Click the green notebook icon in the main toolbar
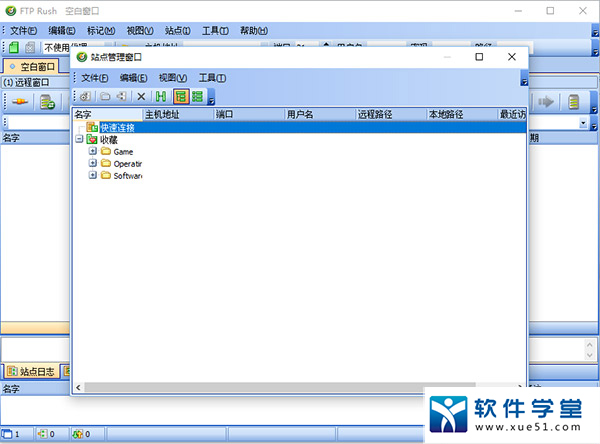Viewport: 600px width, 444px height. [x=14, y=47]
